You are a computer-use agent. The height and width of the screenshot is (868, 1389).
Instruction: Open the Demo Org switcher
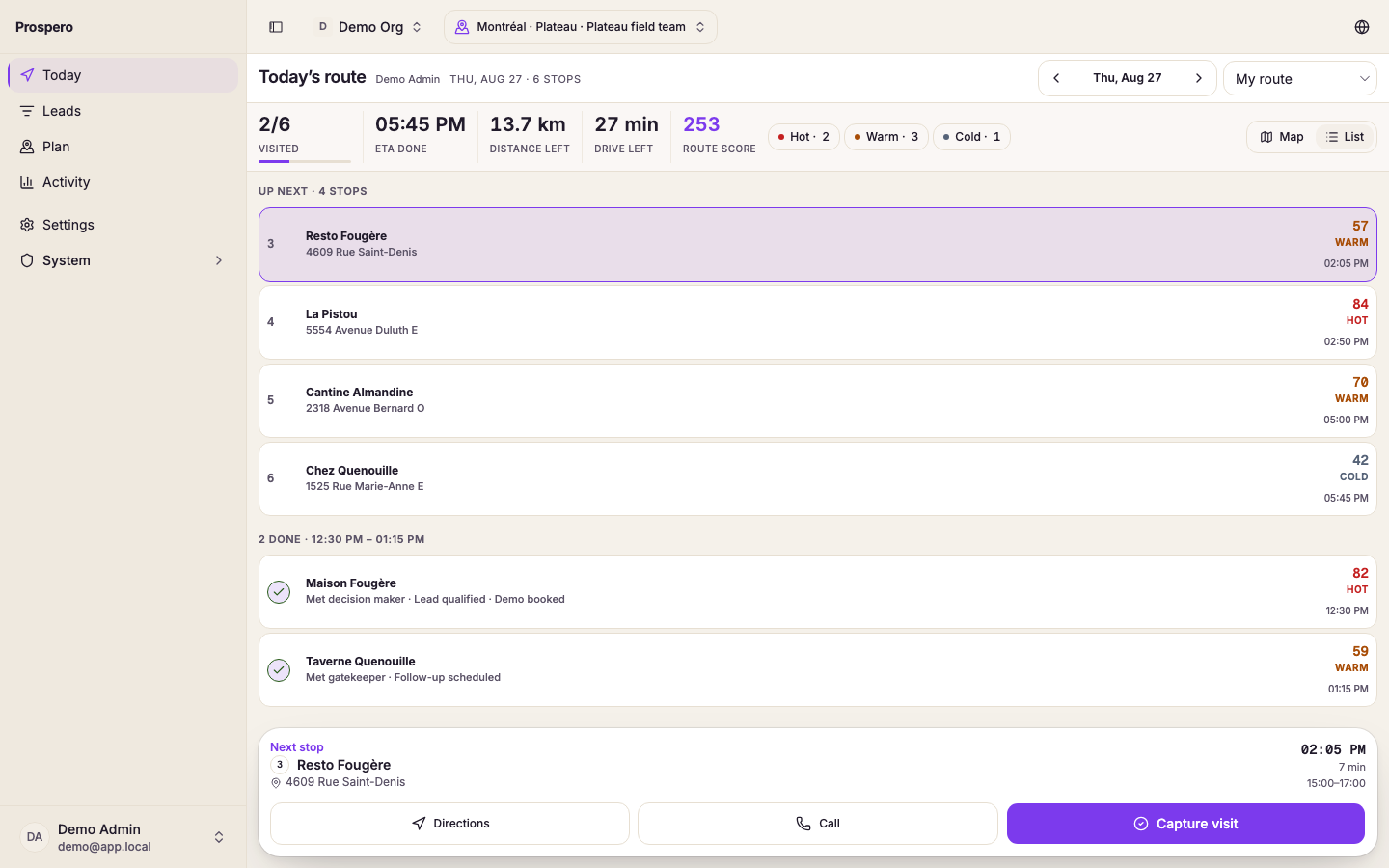(x=370, y=27)
